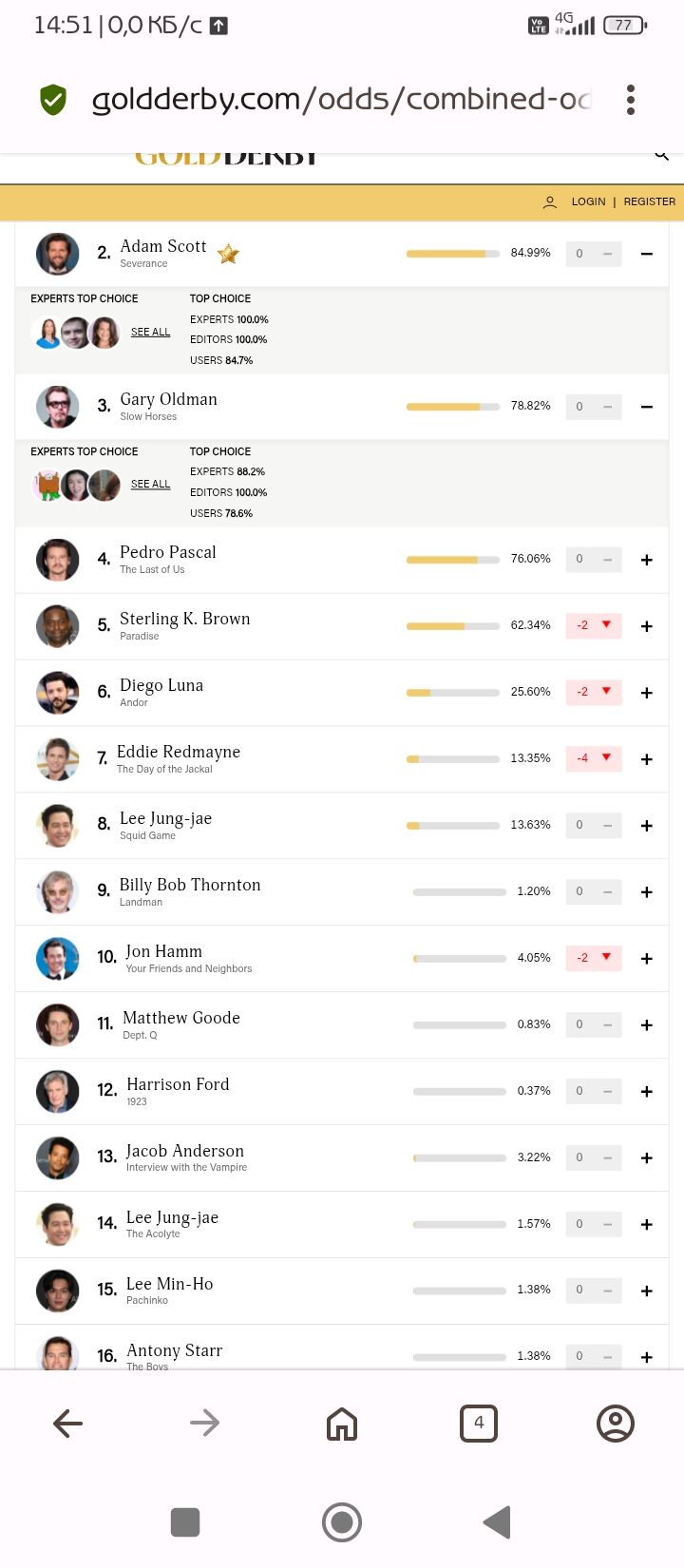Tap the address bar showing goldderby.com
The height and width of the screenshot is (1568, 684).
click(x=341, y=99)
